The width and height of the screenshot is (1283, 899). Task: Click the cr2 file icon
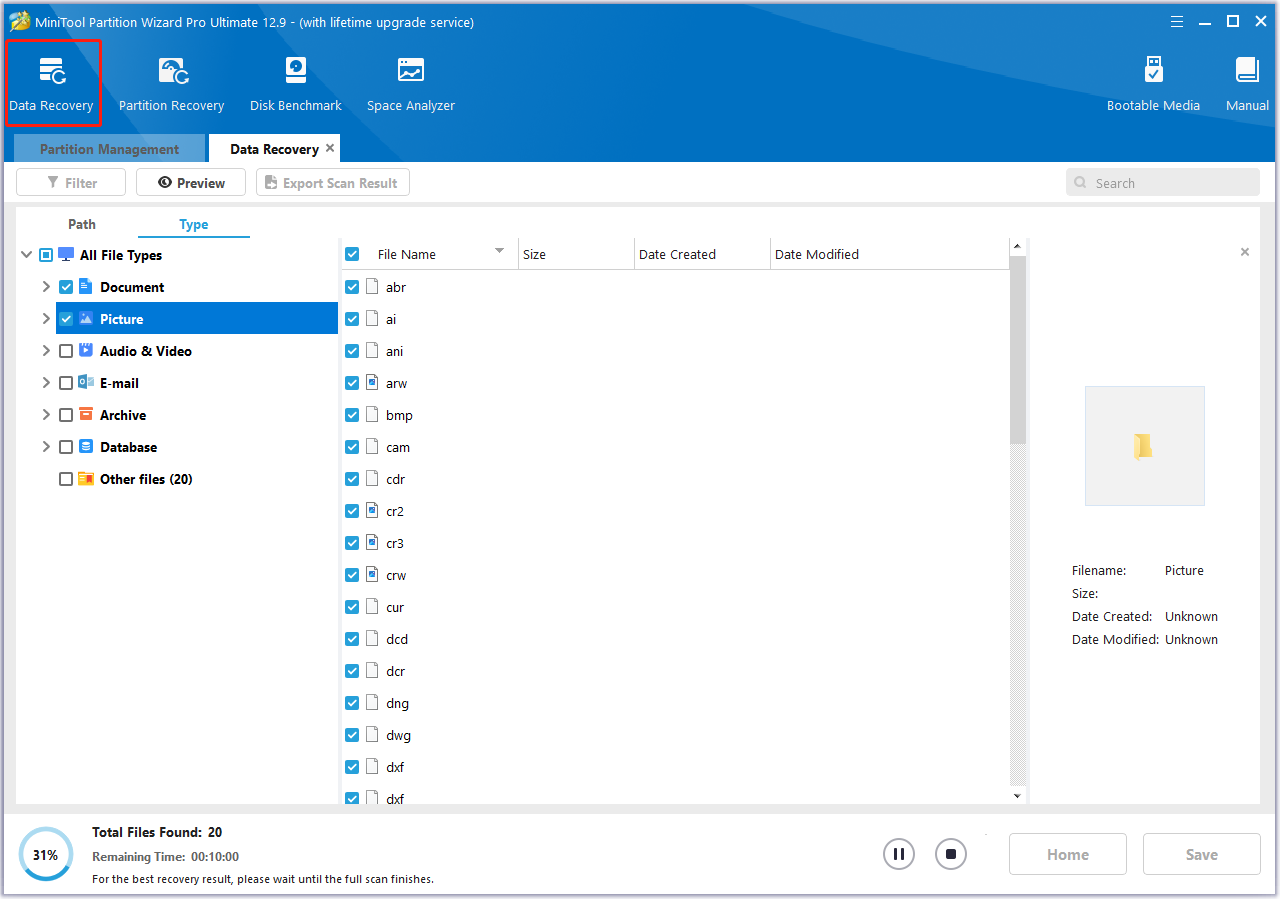[372, 511]
